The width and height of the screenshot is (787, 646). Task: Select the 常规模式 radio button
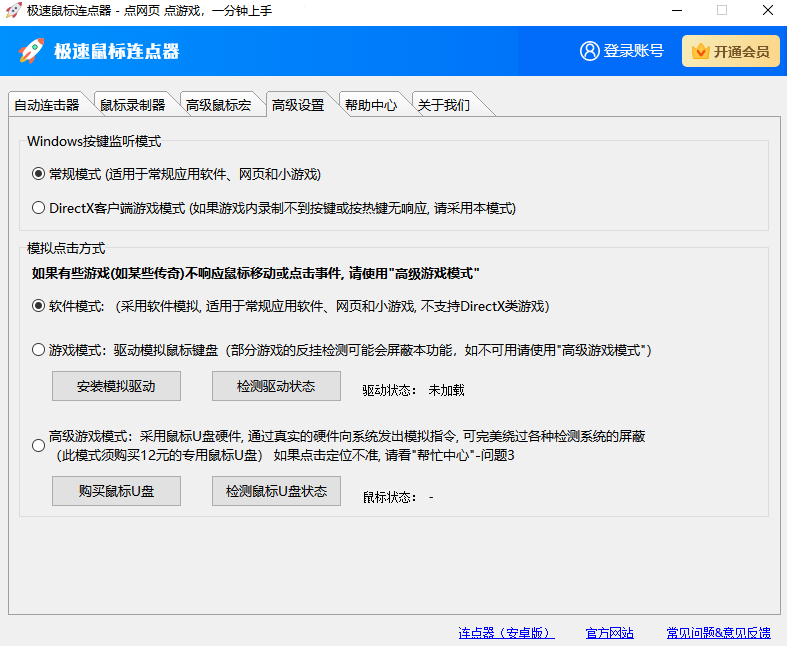(x=39, y=174)
